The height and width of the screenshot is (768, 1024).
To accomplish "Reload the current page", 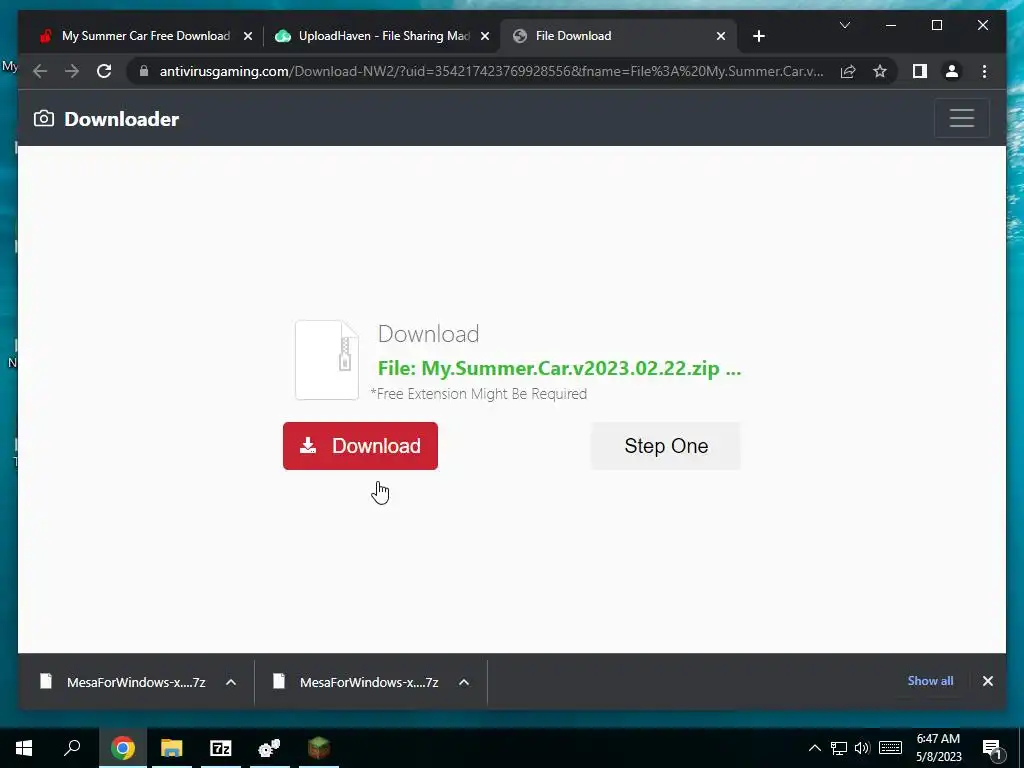I will (104, 71).
